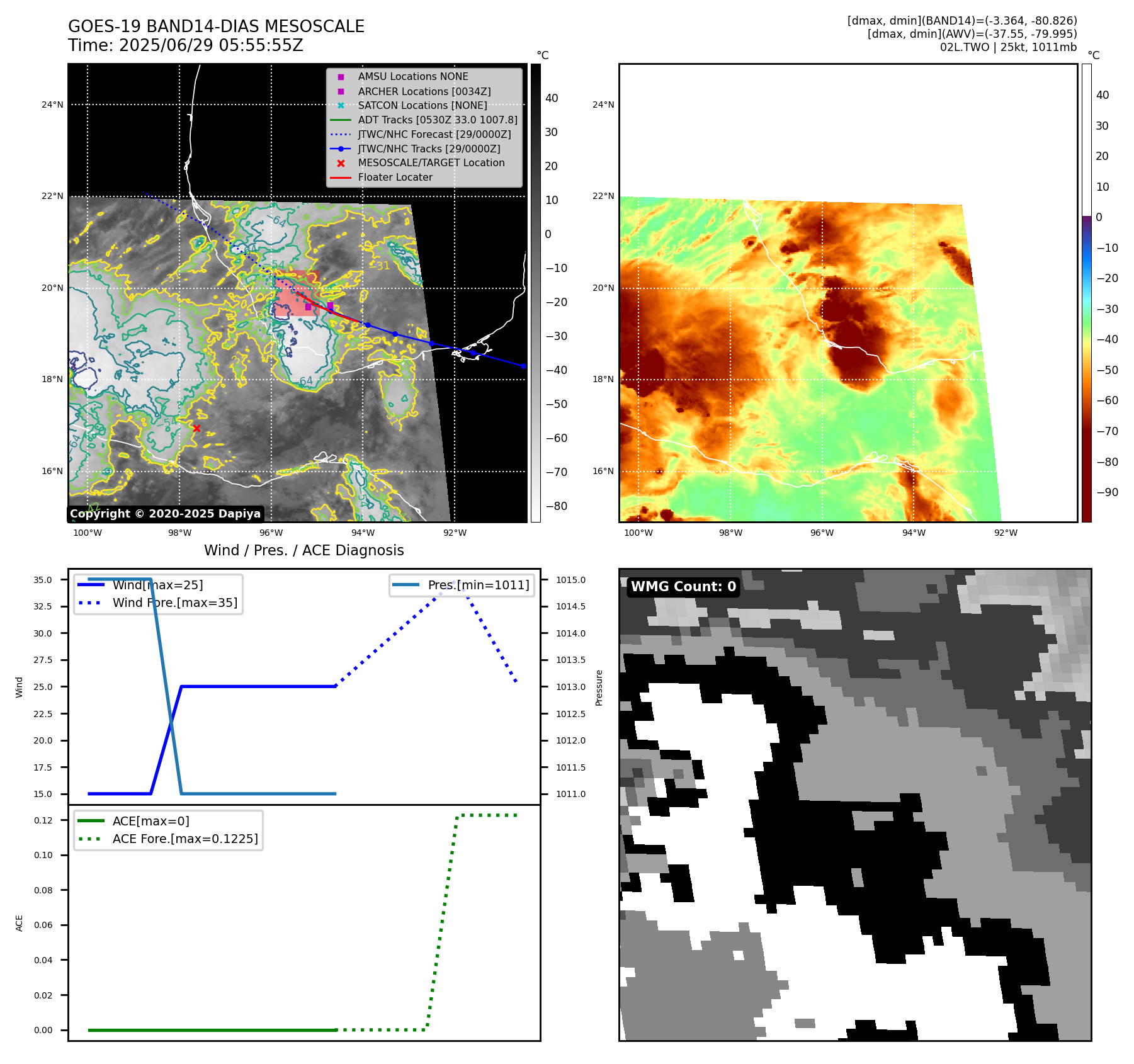This screenshot has width=1134, height=1064.
Task: Select the Time: 2025/06/29 05:55:55Z label
Action: (186, 45)
